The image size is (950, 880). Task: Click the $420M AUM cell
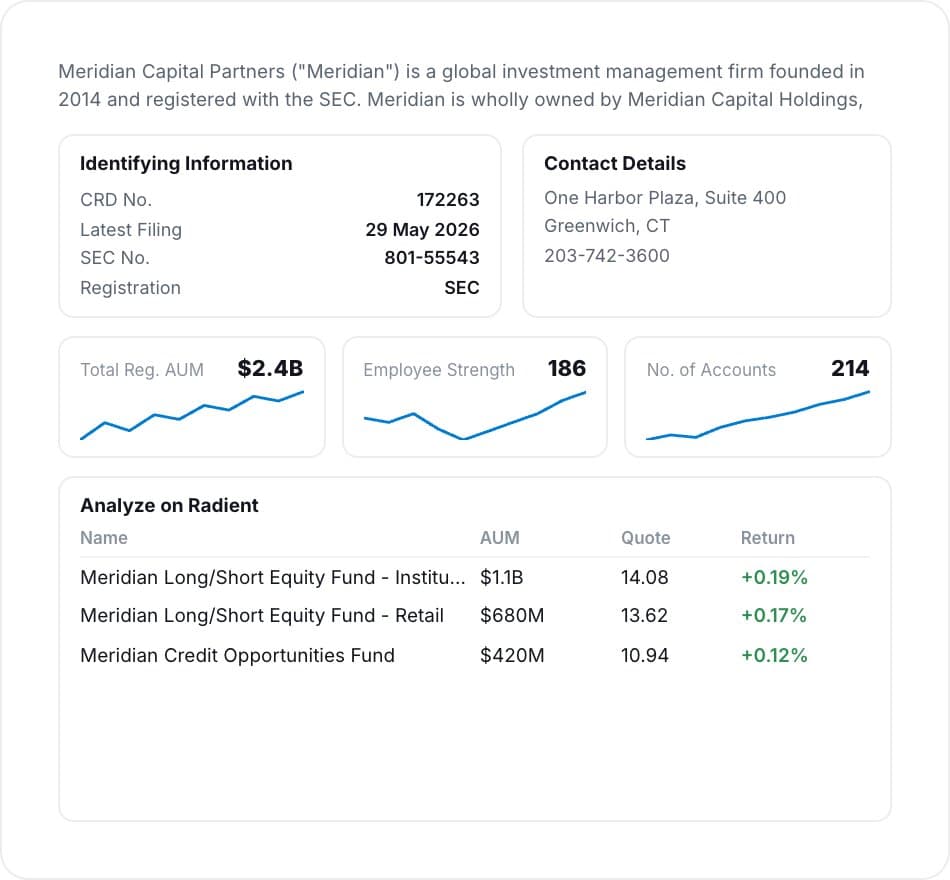pos(512,656)
